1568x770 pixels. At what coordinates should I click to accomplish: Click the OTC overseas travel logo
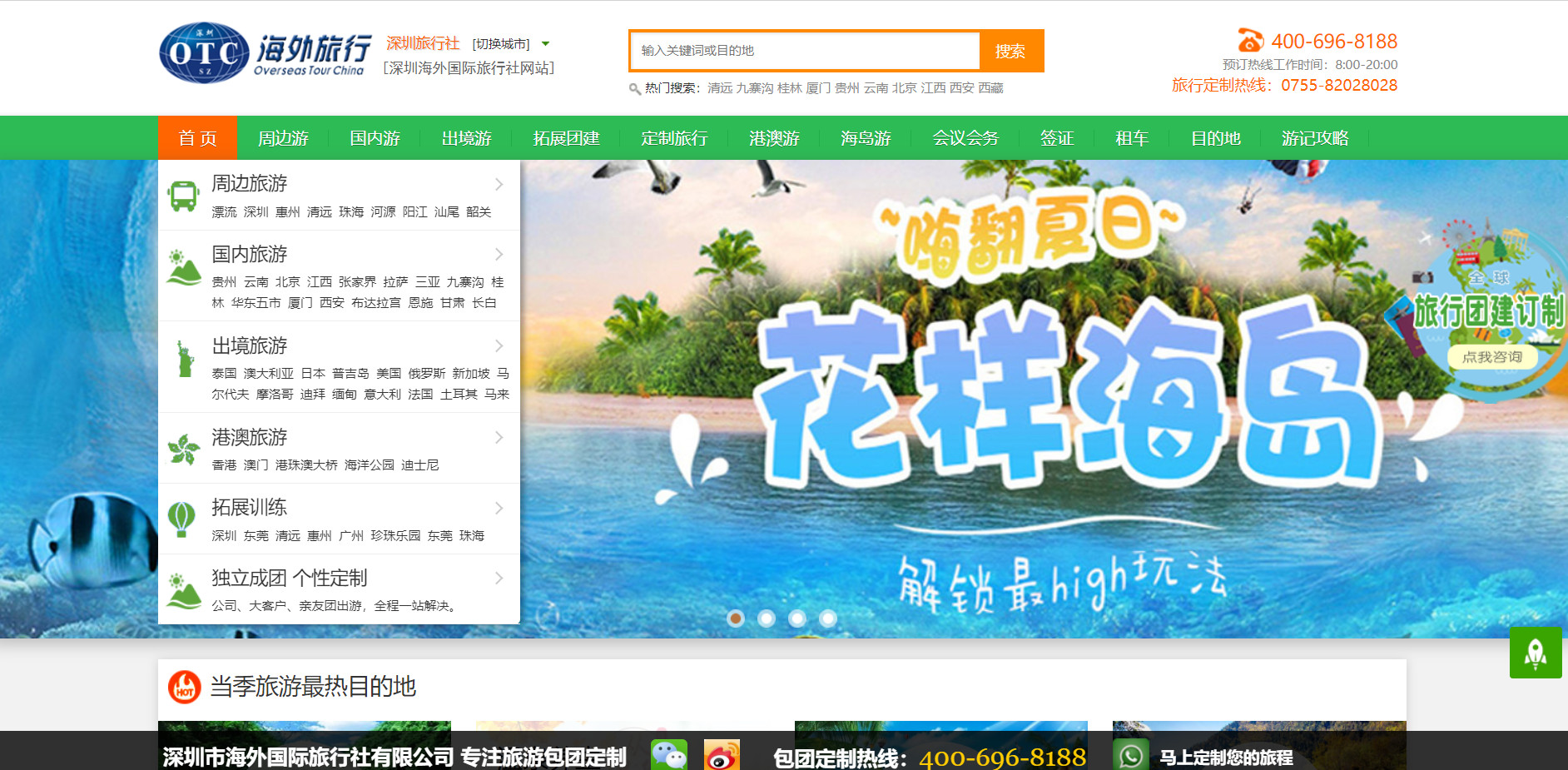(x=265, y=52)
